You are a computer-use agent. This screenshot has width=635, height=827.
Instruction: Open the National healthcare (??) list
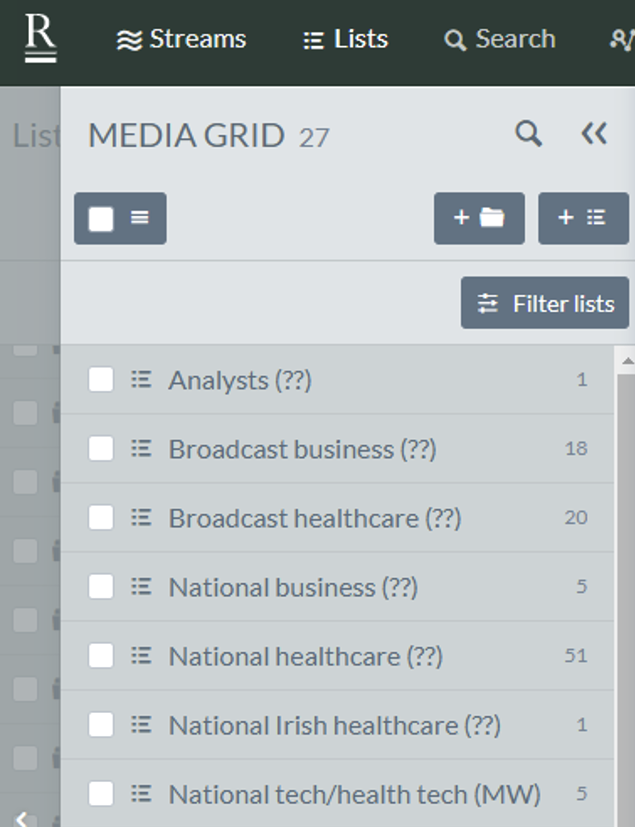(x=305, y=656)
